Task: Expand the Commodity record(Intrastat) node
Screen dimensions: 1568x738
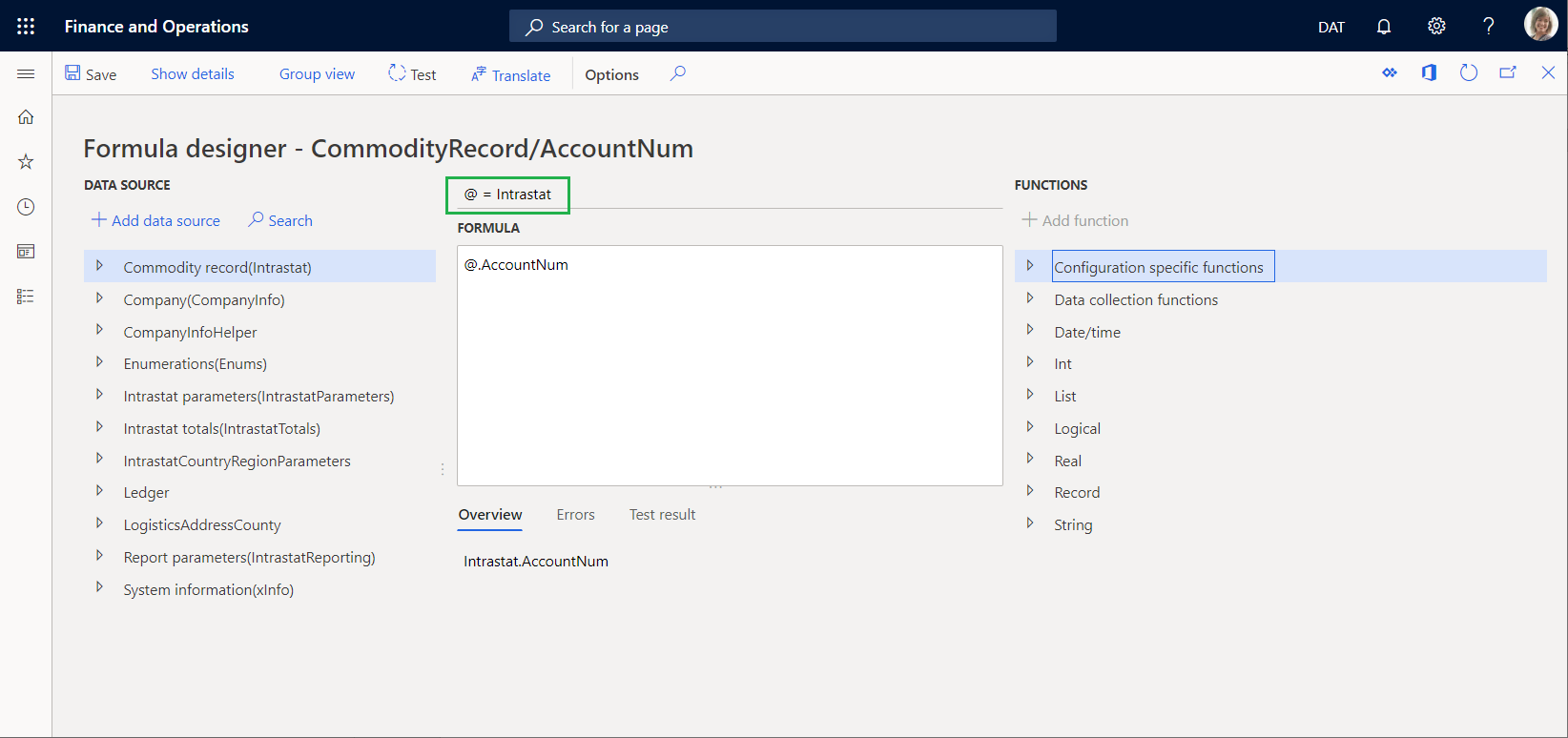Action: [x=99, y=266]
